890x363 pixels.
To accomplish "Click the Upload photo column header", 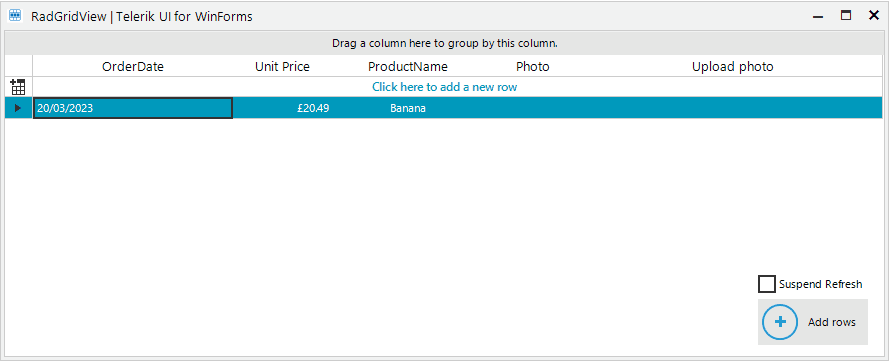I will click(732, 66).
